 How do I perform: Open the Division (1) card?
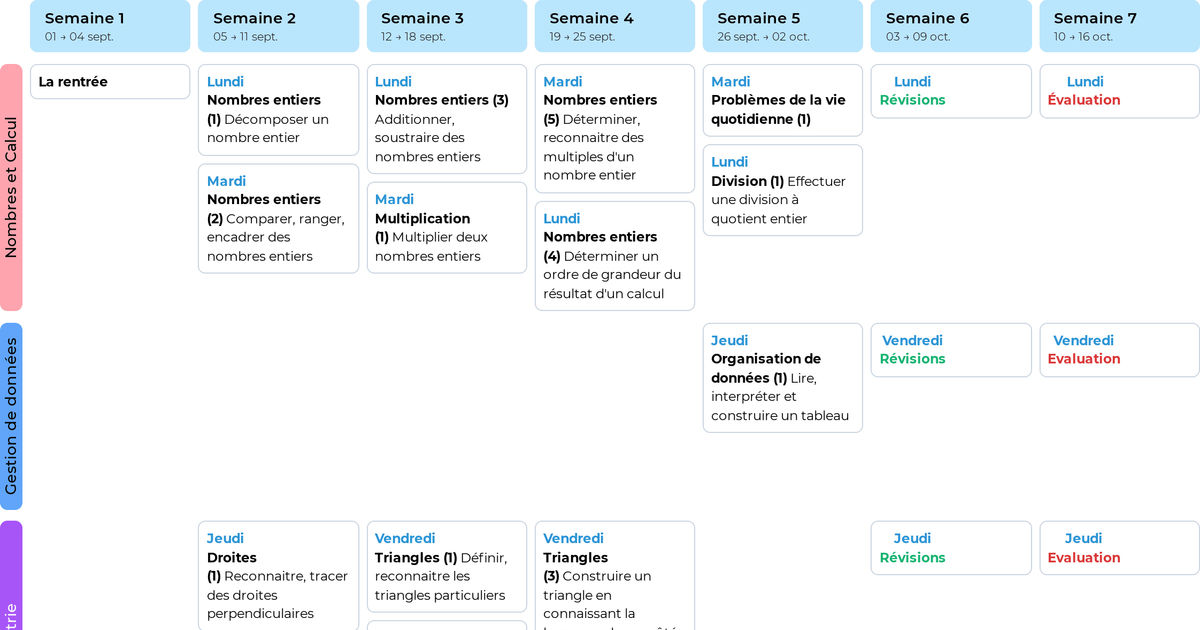[x=782, y=190]
